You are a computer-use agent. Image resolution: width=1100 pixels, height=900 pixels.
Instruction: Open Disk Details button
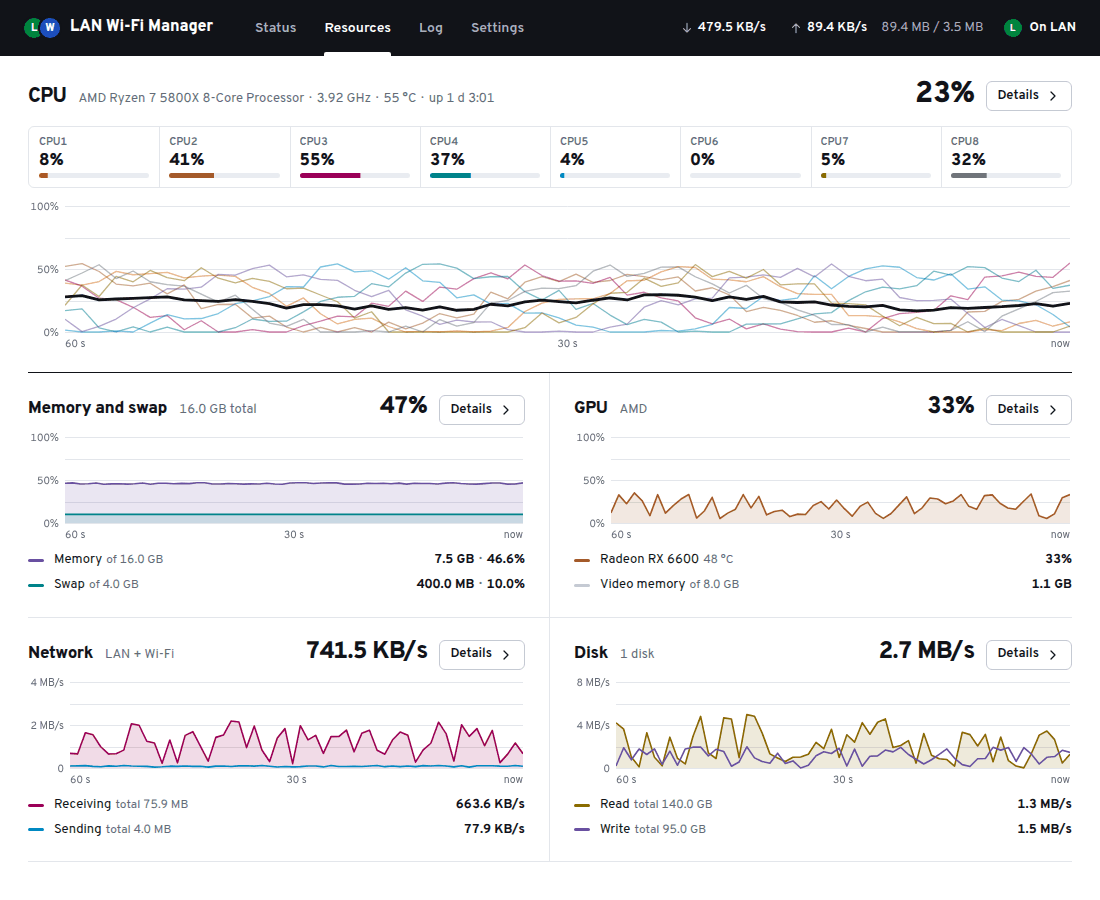(x=1028, y=654)
